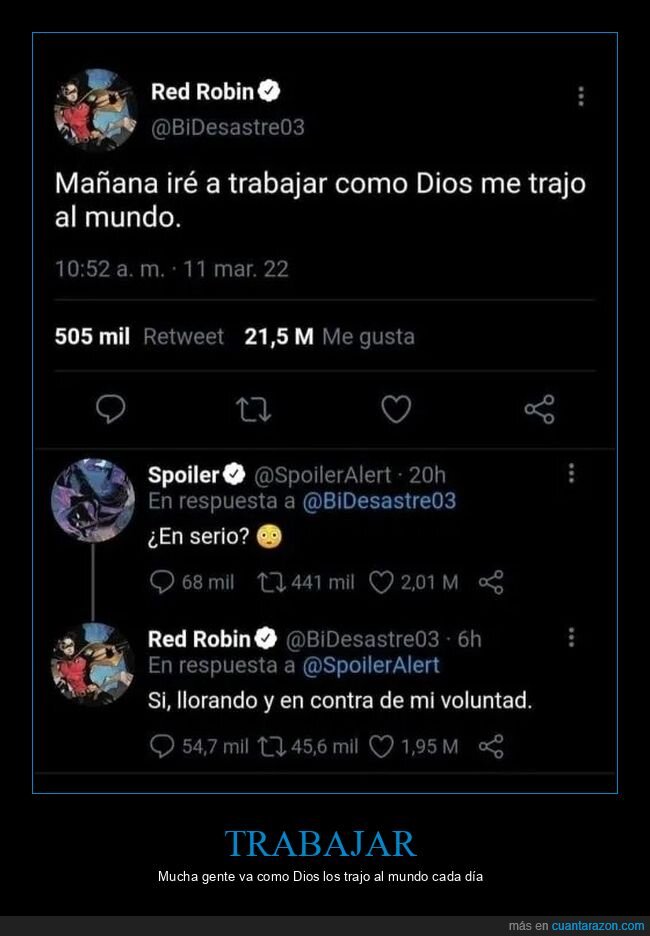
Task: Click reply icon under main tweet
Action: coord(111,410)
